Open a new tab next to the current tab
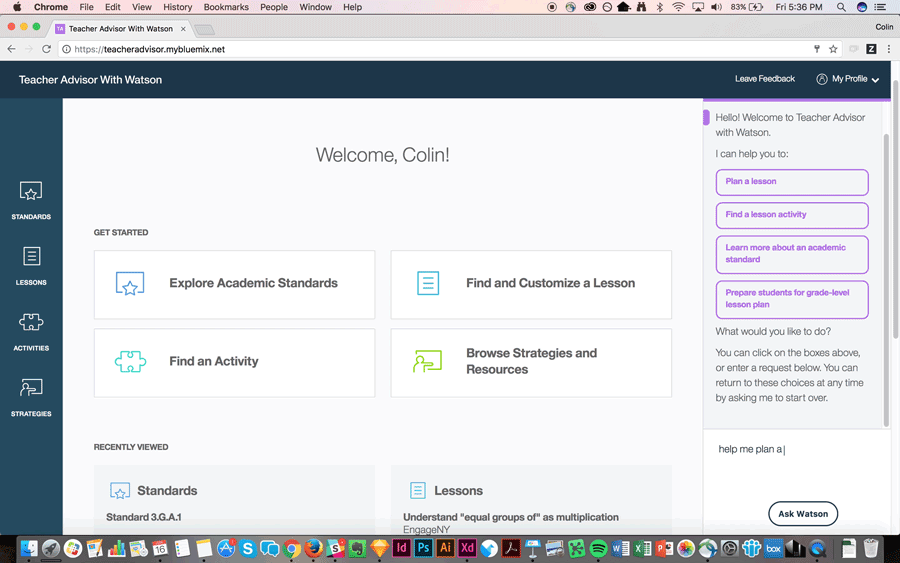Image resolution: width=900 pixels, height=563 pixels. (204, 29)
